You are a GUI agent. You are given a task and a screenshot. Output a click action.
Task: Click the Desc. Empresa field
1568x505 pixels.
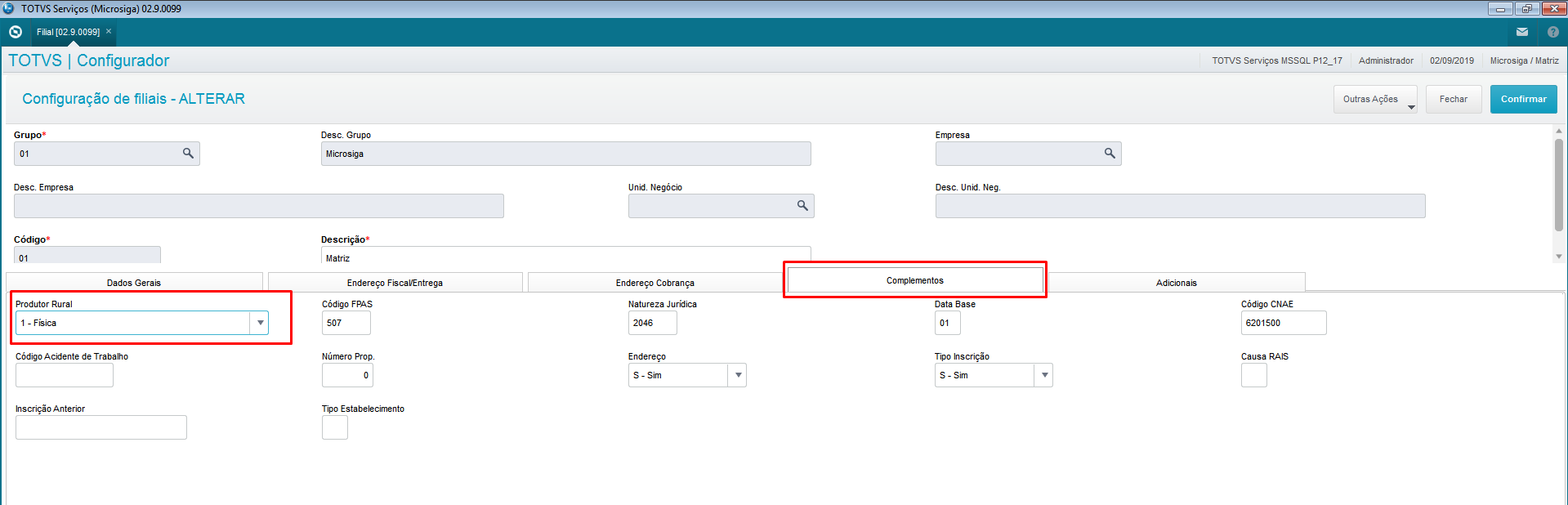(258, 206)
